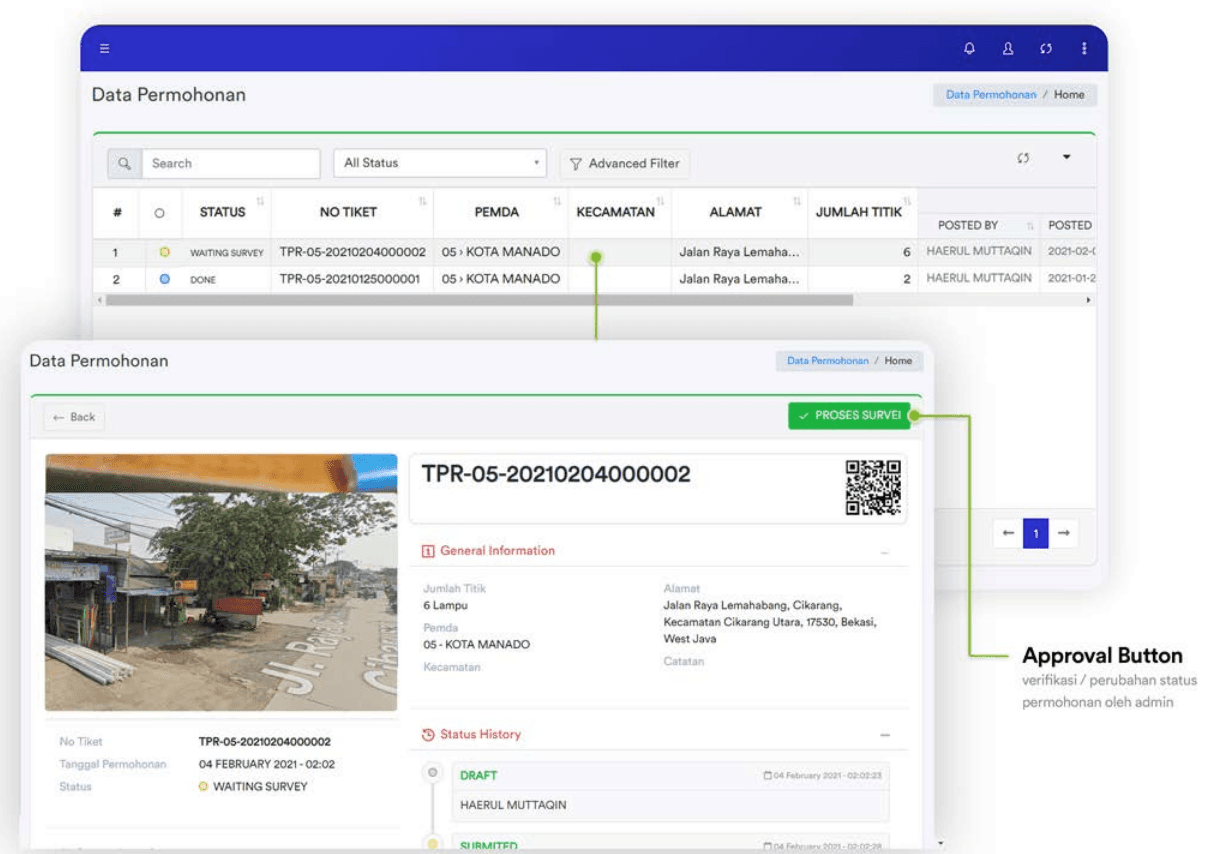
Task: Select ticket TPR-05-20210204000002 in the table
Action: (x=352, y=252)
